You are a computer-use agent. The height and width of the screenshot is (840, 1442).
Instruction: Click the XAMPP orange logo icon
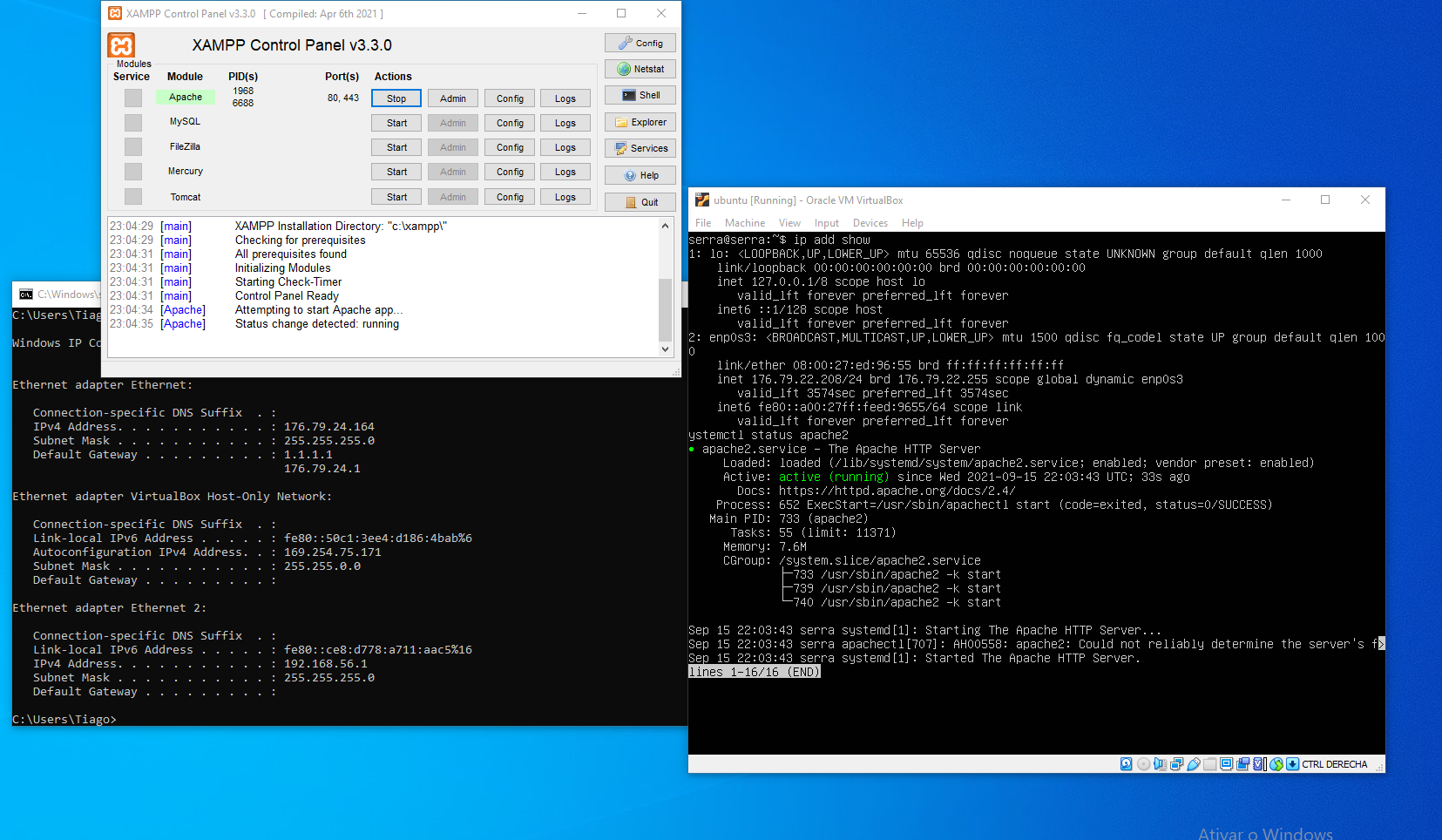121,45
